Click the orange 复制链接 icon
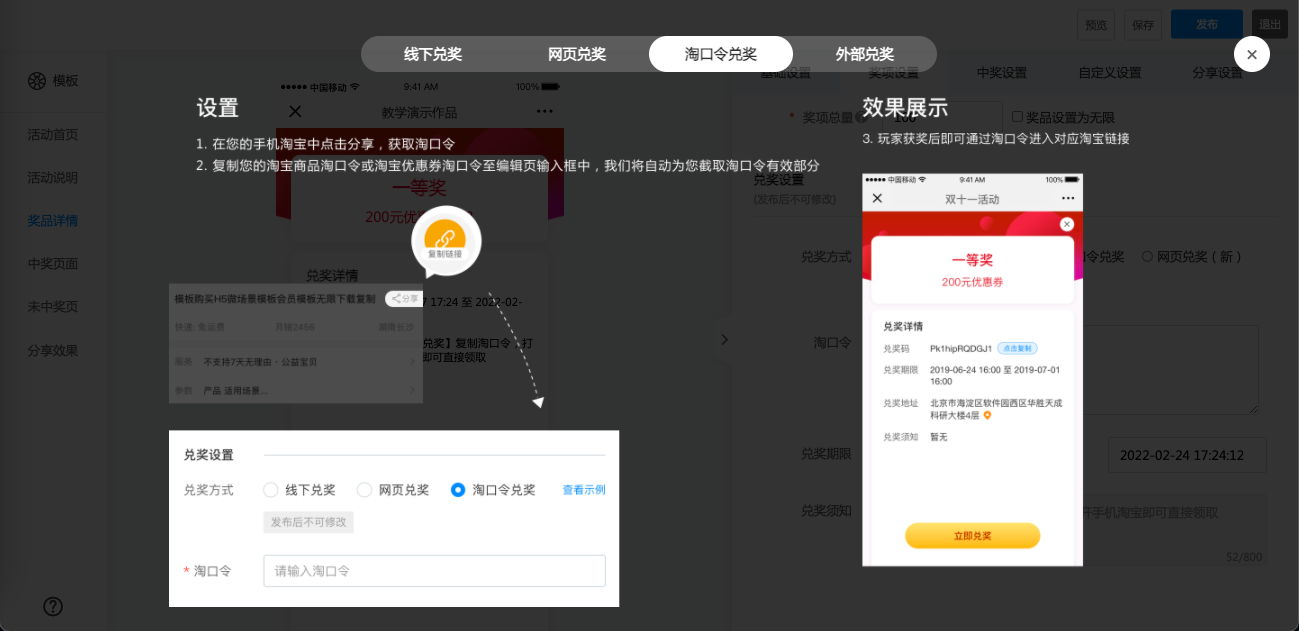Viewport: 1299px width, 631px height. pyautogui.click(x=446, y=240)
